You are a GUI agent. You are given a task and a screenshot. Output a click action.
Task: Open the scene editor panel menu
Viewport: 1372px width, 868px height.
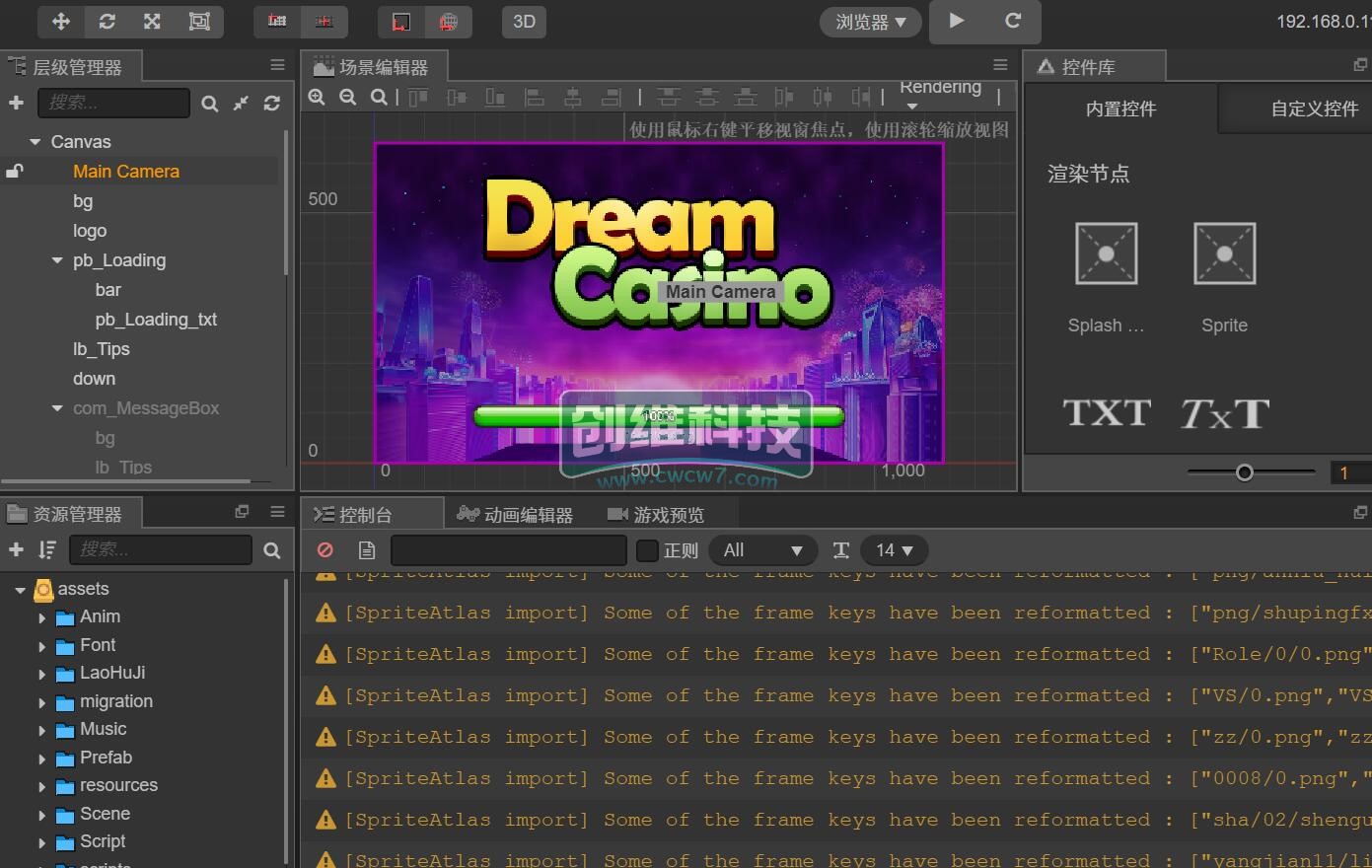pyautogui.click(x=1000, y=65)
